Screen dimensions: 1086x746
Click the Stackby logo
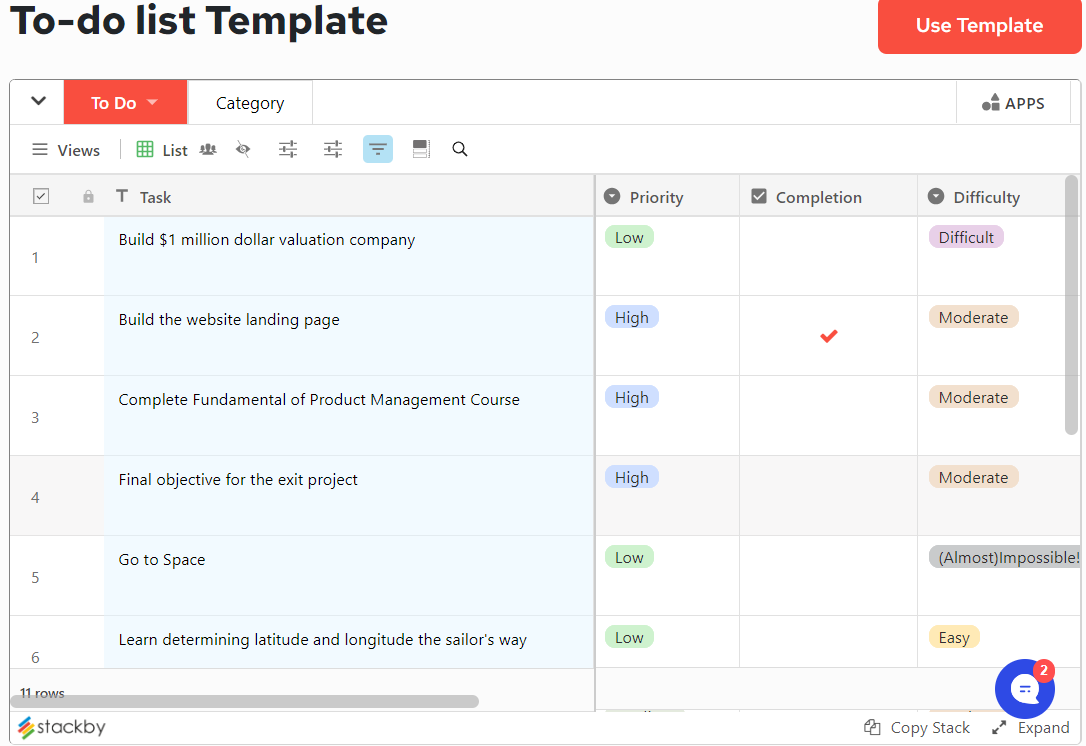pyautogui.click(x=62, y=727)
